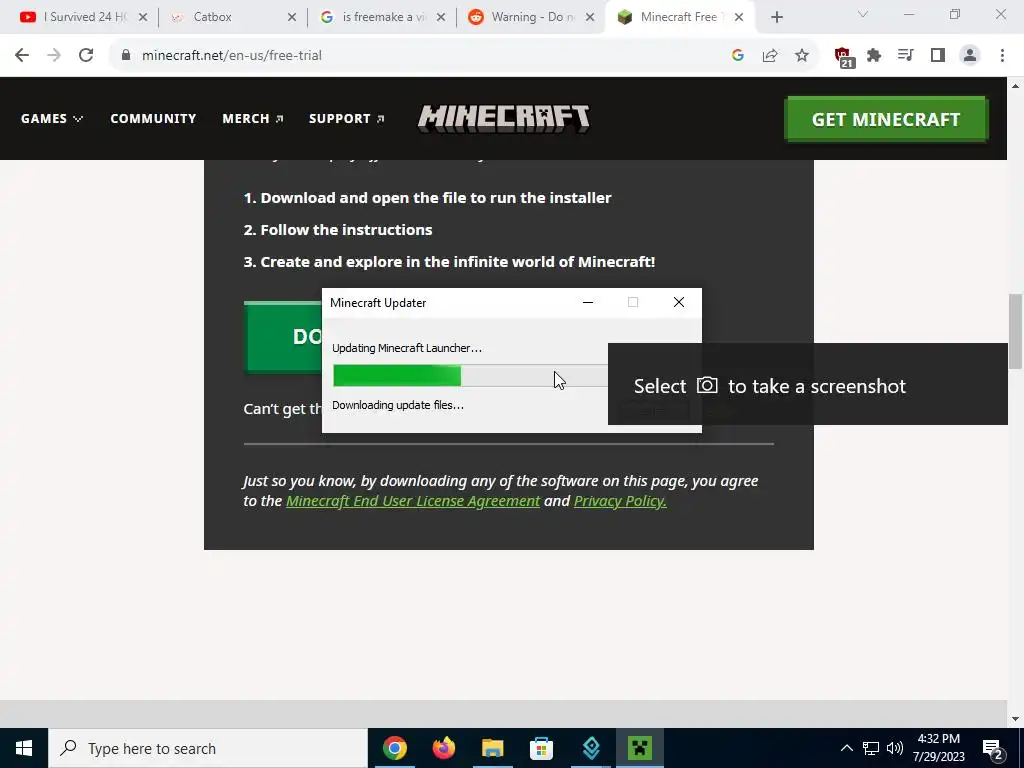
Task: Click the Chrome back arrow
Action: 22,56
